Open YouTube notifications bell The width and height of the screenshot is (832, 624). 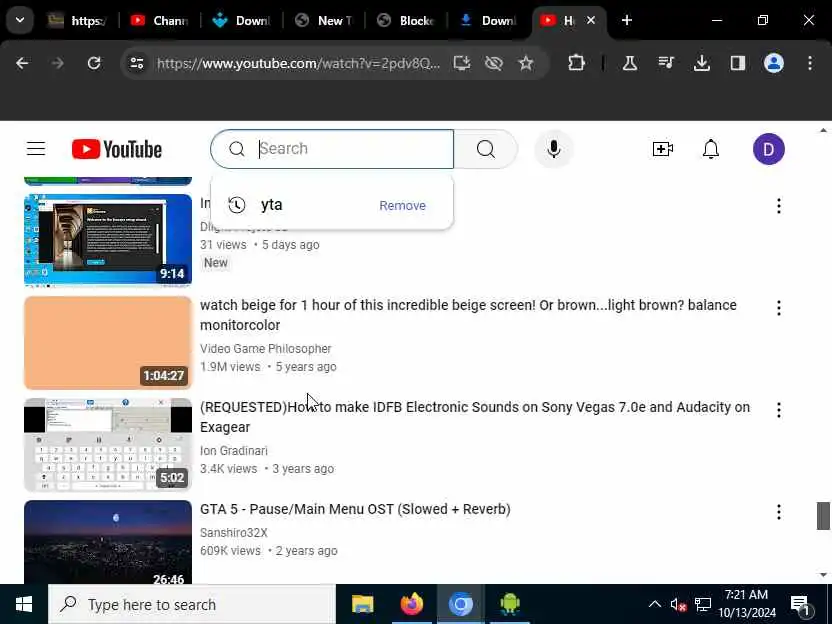pyautogui.click(x=710, y=149)
